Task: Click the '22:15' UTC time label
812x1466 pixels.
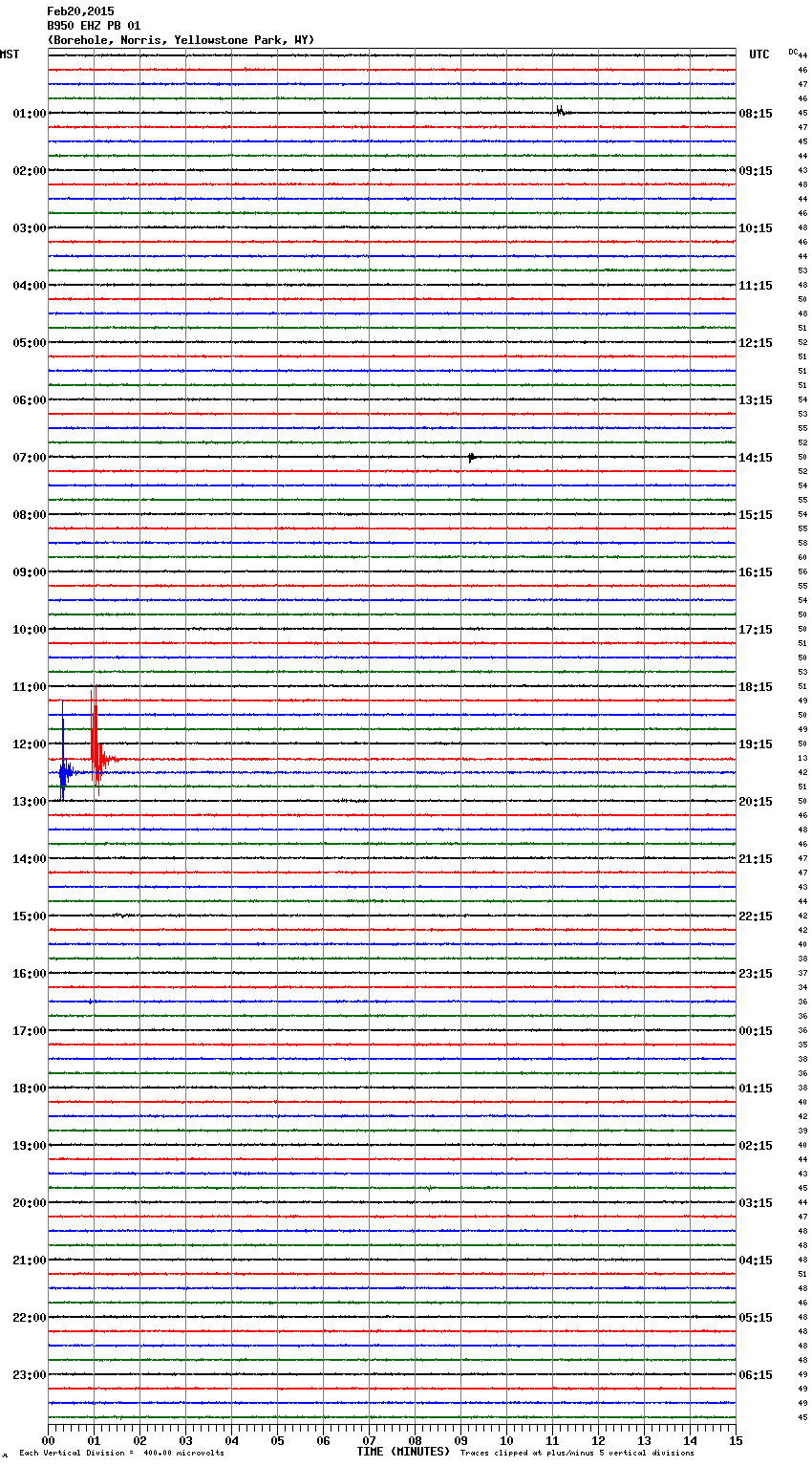Action: (756, 916)
